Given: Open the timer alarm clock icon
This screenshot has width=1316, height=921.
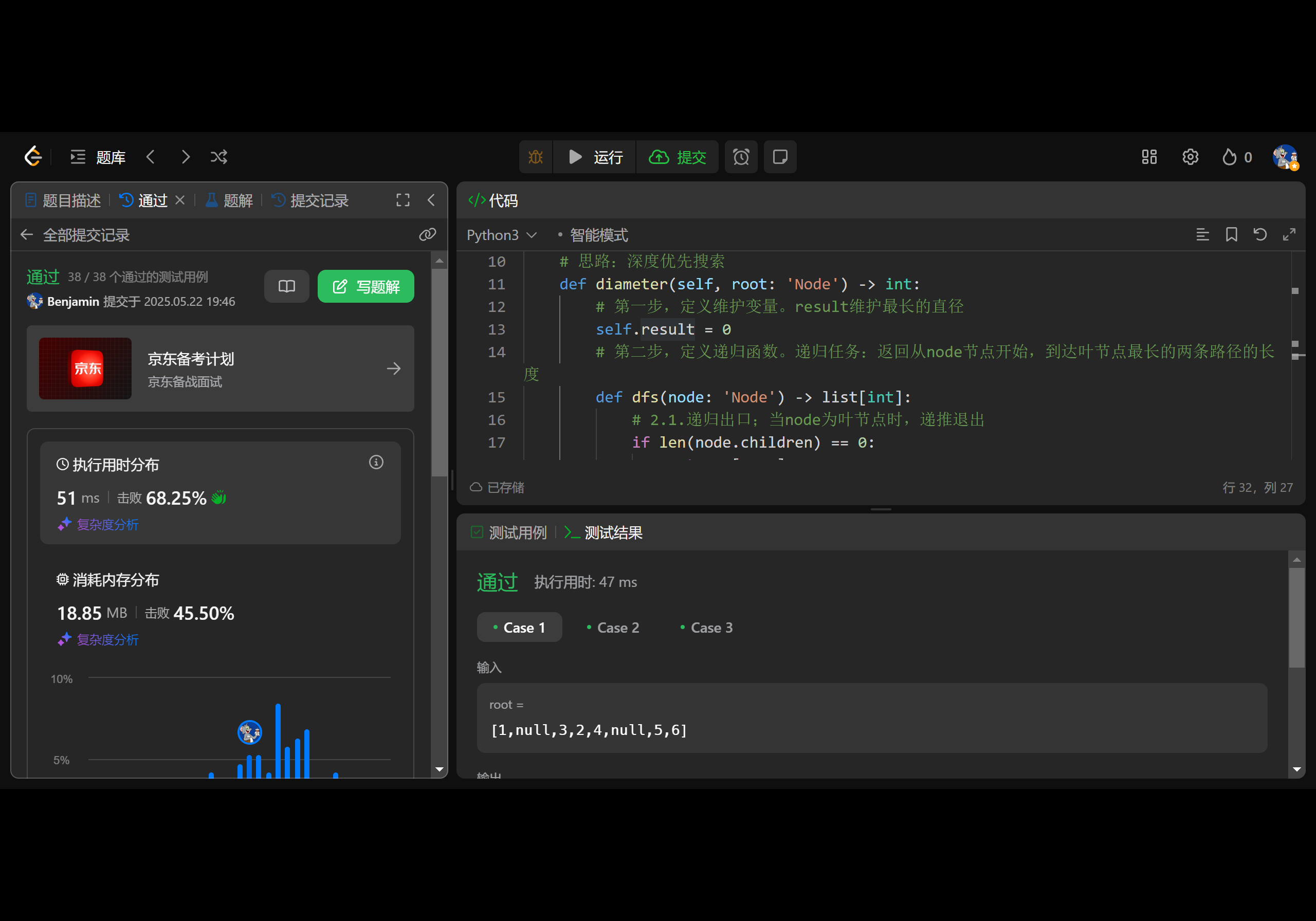Looking at the screenshot, I should (741, 156).
